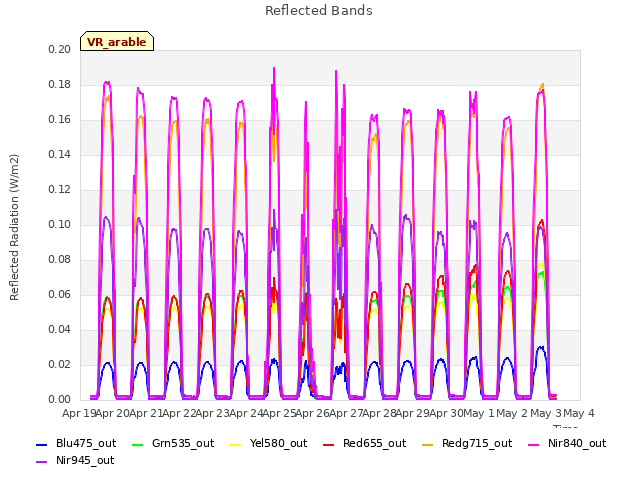Click the 0.00 y-axis tick label

point(59,400)
